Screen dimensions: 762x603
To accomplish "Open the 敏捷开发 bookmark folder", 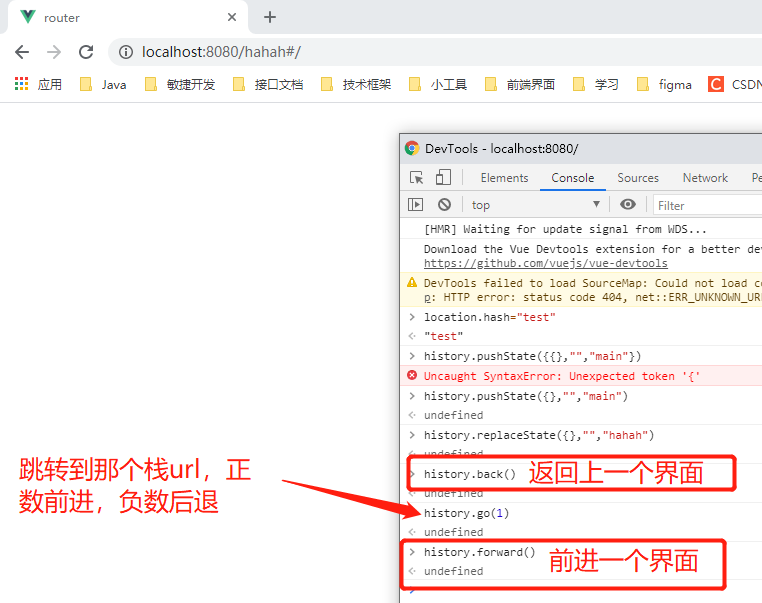I will (180, 85).
